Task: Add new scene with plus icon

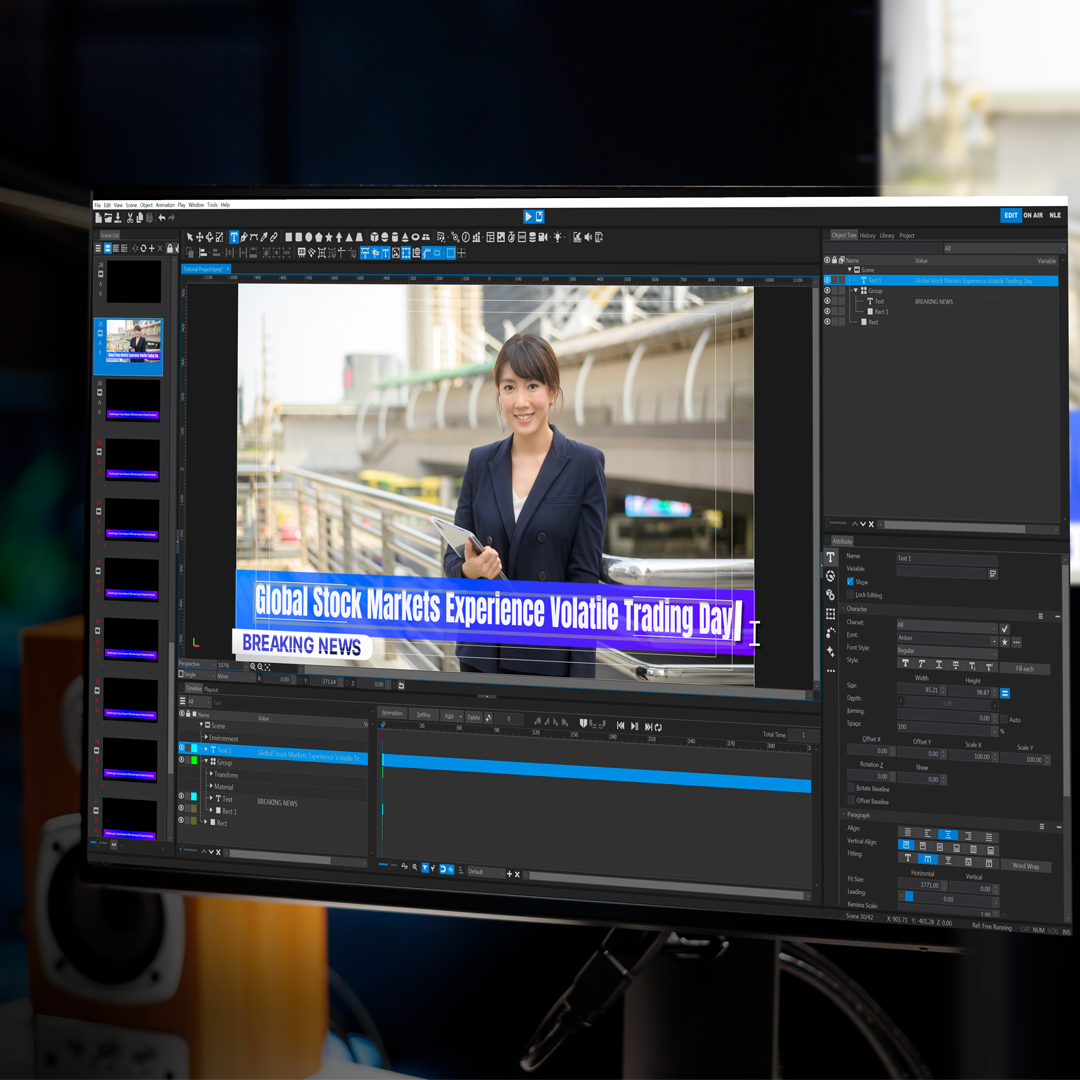Action: tap(152, 248)
